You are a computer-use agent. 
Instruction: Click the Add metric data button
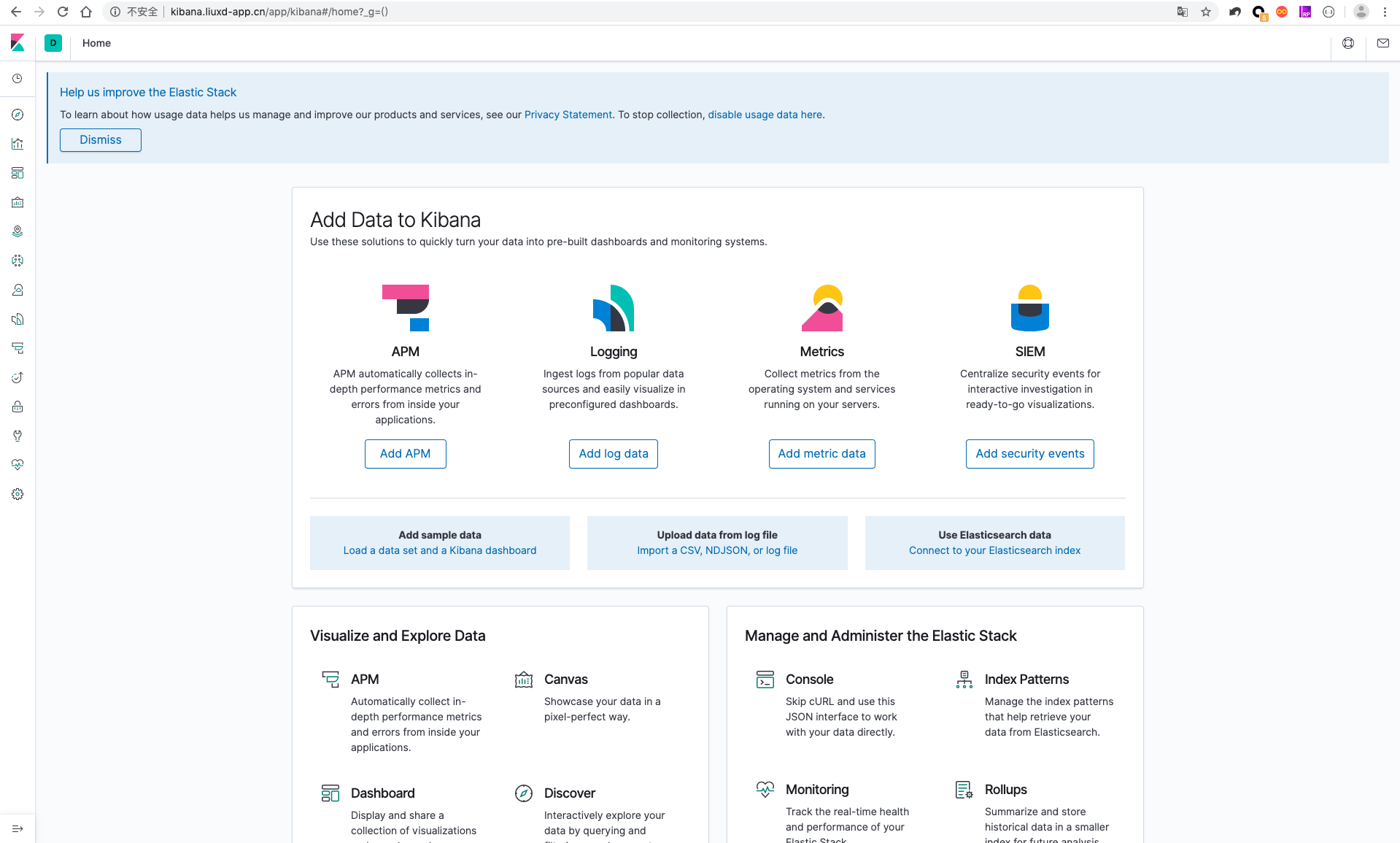click(822, 454)
